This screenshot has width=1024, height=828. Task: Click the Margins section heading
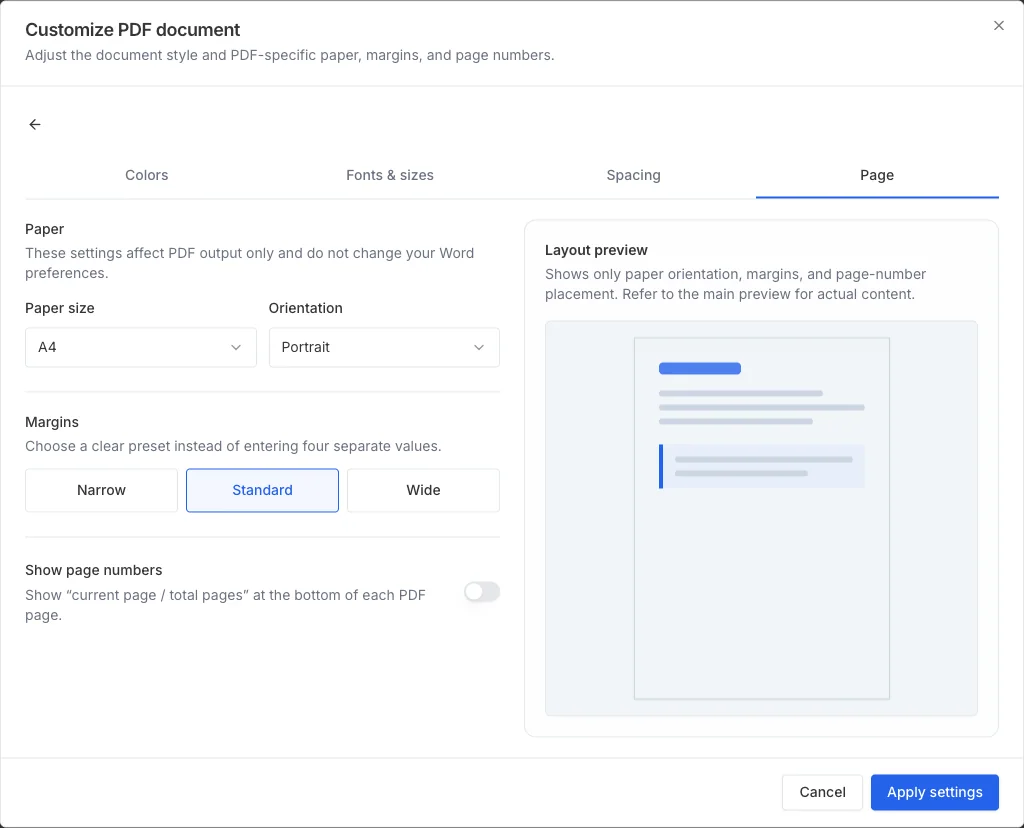(x=52, y=422)
